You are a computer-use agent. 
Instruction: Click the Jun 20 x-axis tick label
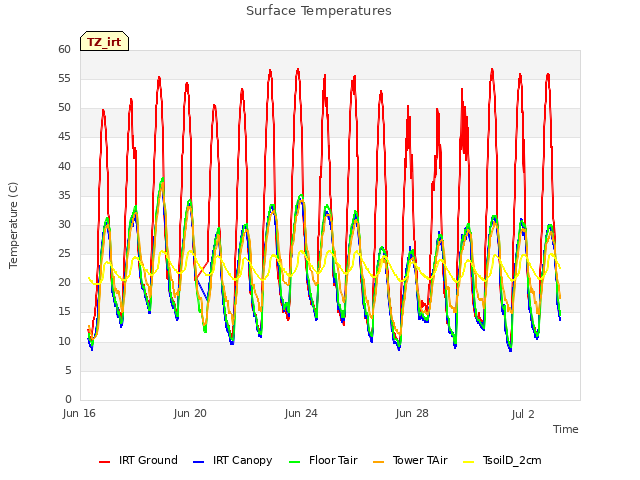pos(190,413)
